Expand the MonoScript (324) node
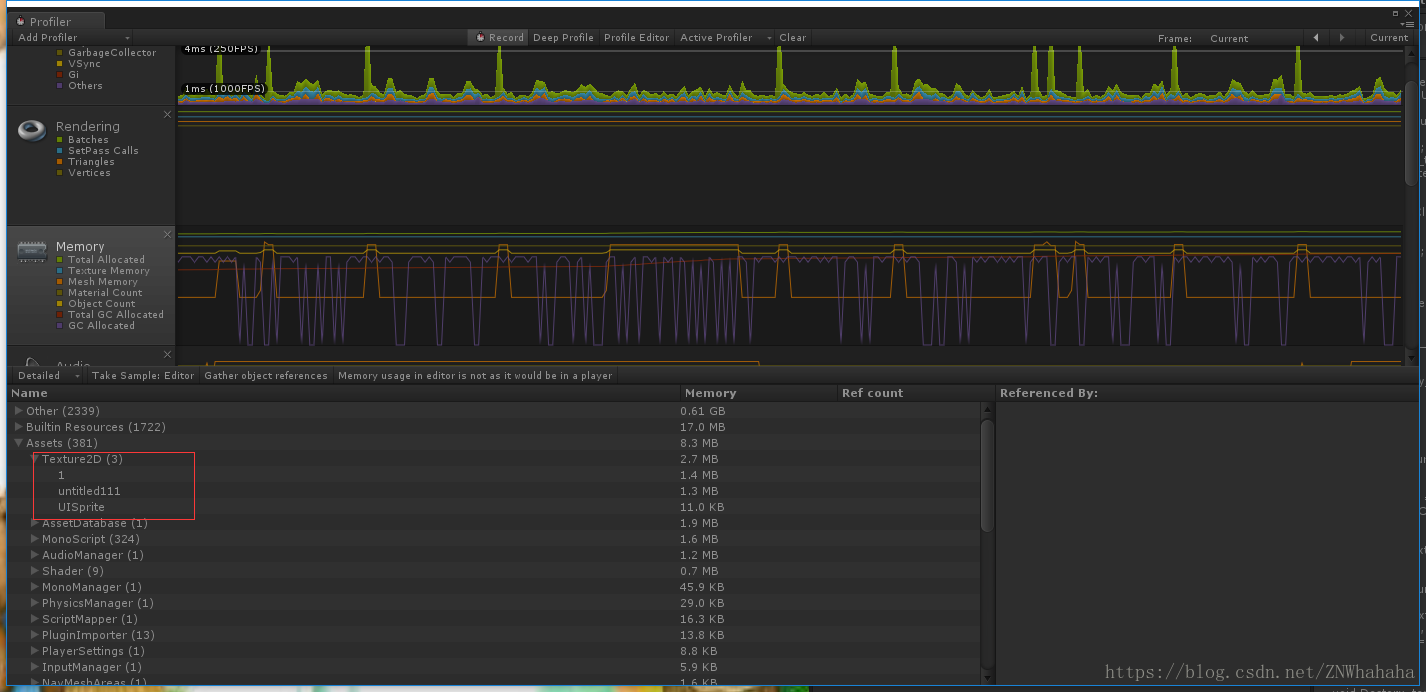The width and height of the screenshot is (1426, 692). coord(35,539)
